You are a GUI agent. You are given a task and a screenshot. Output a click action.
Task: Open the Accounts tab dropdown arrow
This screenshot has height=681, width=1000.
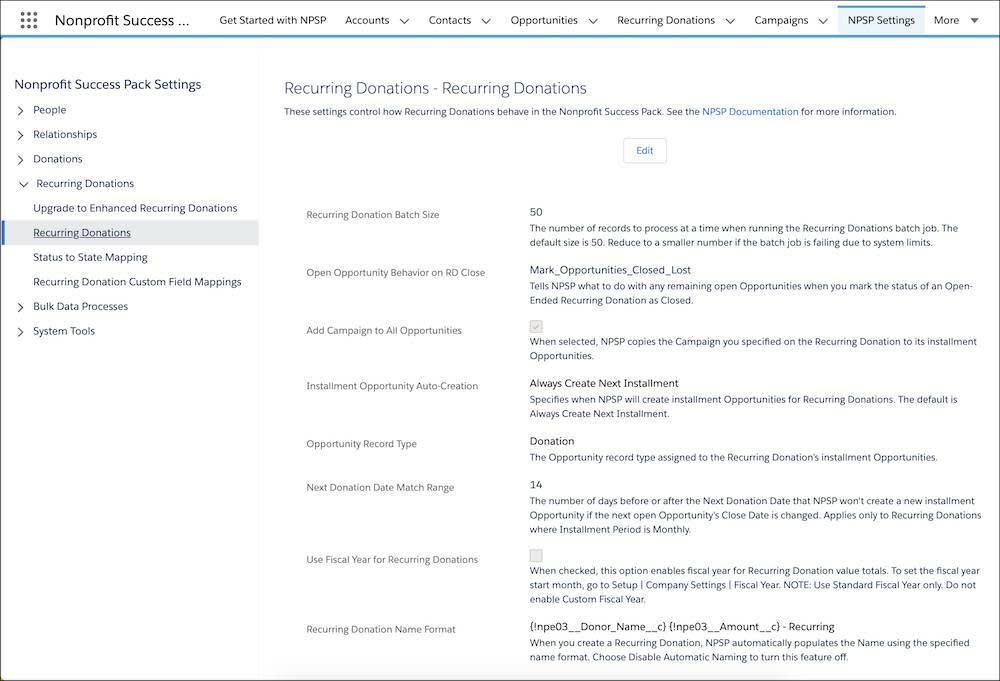pyautogui.click(x=404, y=21)
